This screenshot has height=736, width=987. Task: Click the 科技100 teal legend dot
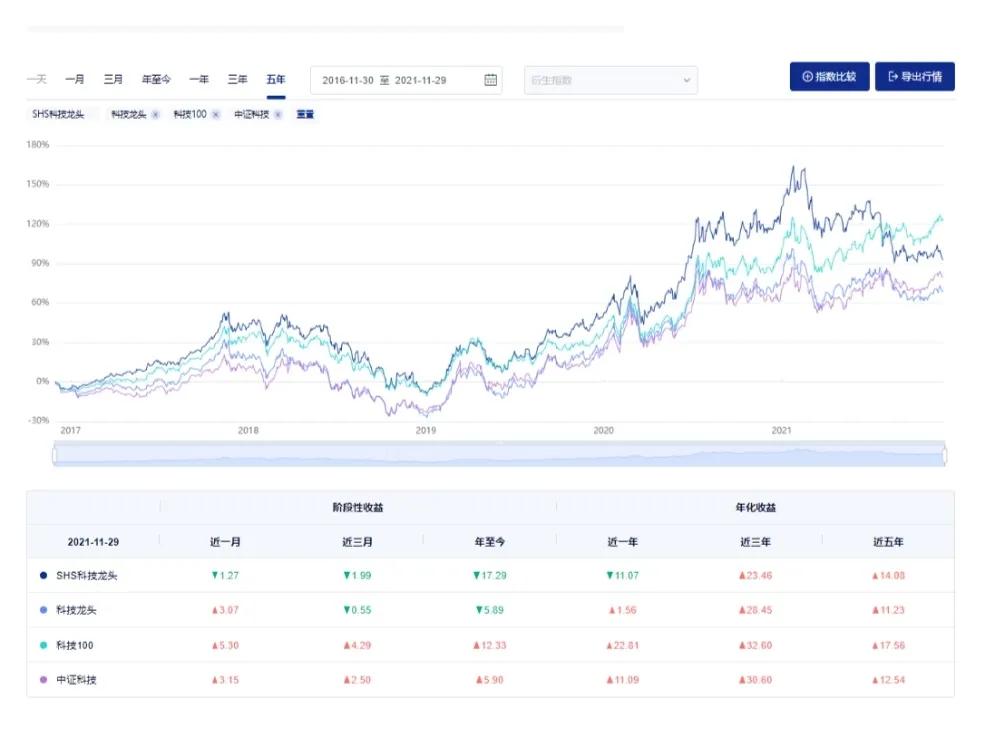(x=43, y=645)
